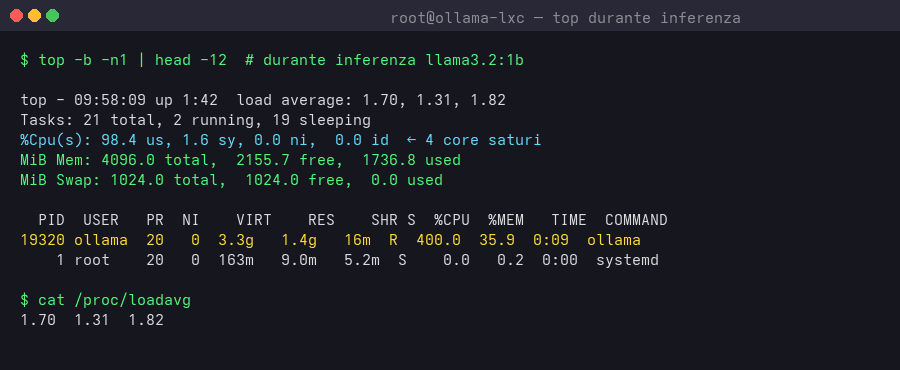Click the yellow minimize window button
Image resolution: width=900 pixels, height=370 pixels.
coord(34,15)
